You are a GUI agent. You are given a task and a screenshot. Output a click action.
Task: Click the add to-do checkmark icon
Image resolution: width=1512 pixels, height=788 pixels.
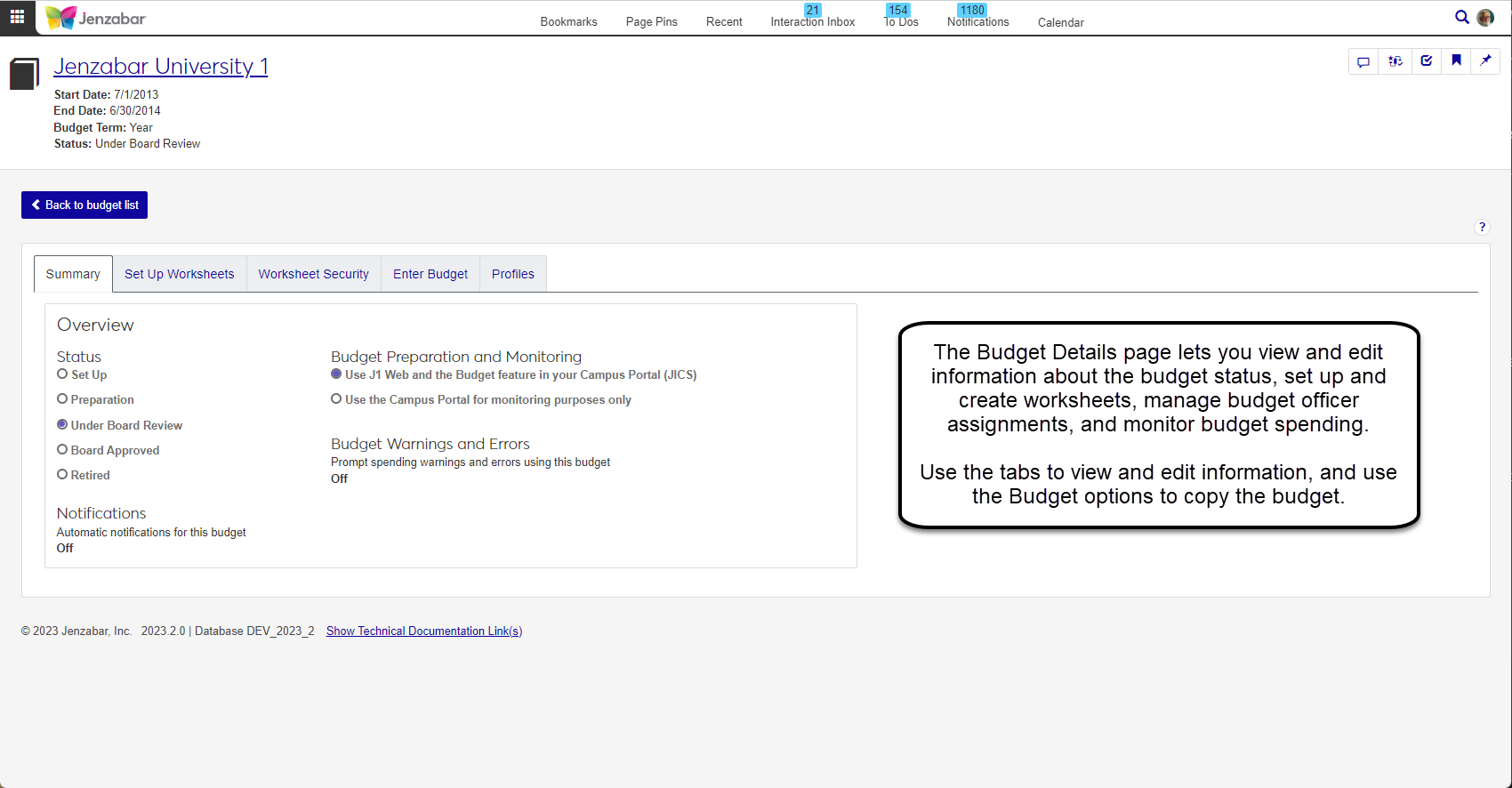(1427, 61)
